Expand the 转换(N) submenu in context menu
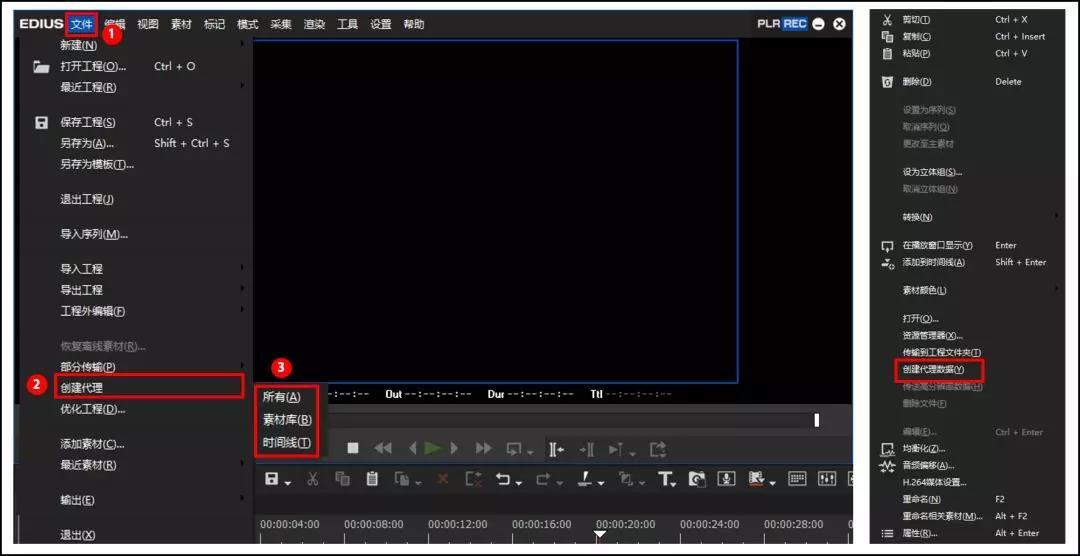Viewport: 1080px width, 556px height. (x=917, y=217)
